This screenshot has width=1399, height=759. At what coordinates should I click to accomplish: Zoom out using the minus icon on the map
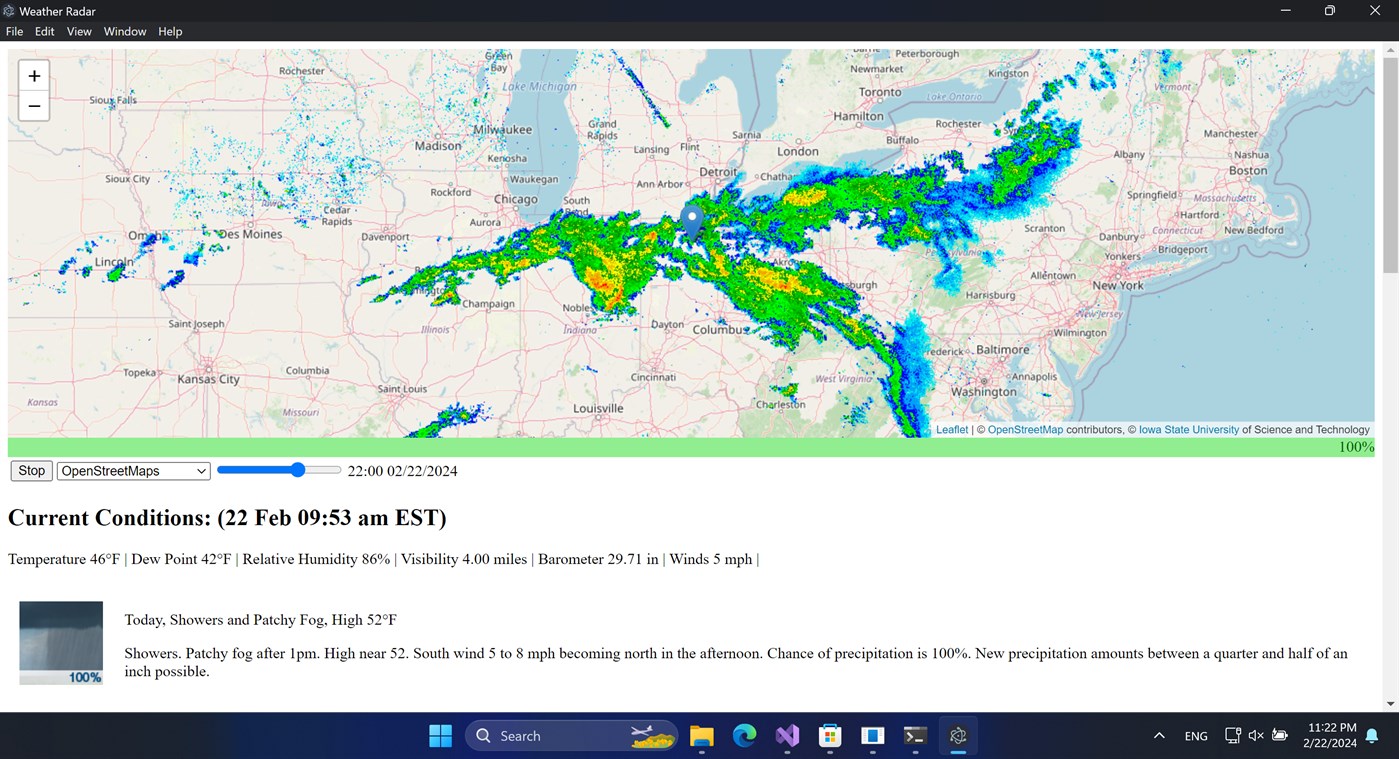coord(33,105)
